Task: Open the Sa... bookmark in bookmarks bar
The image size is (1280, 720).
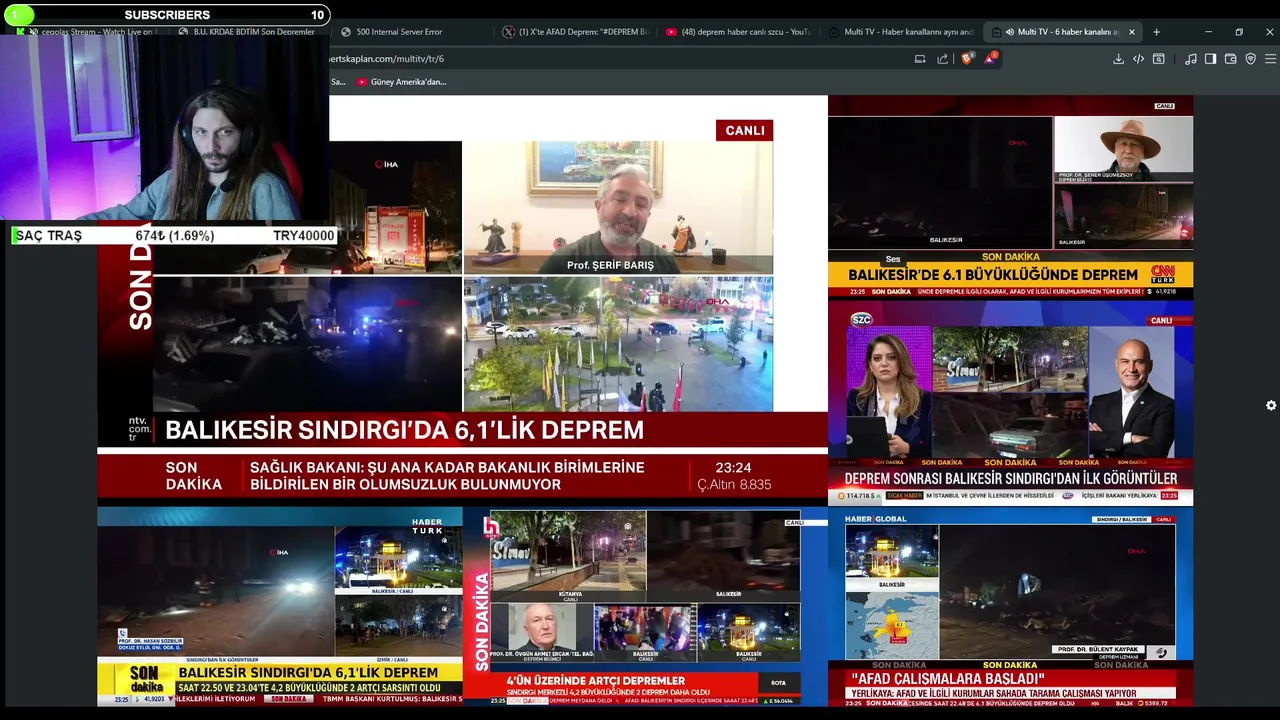Action: coord(338,82)
